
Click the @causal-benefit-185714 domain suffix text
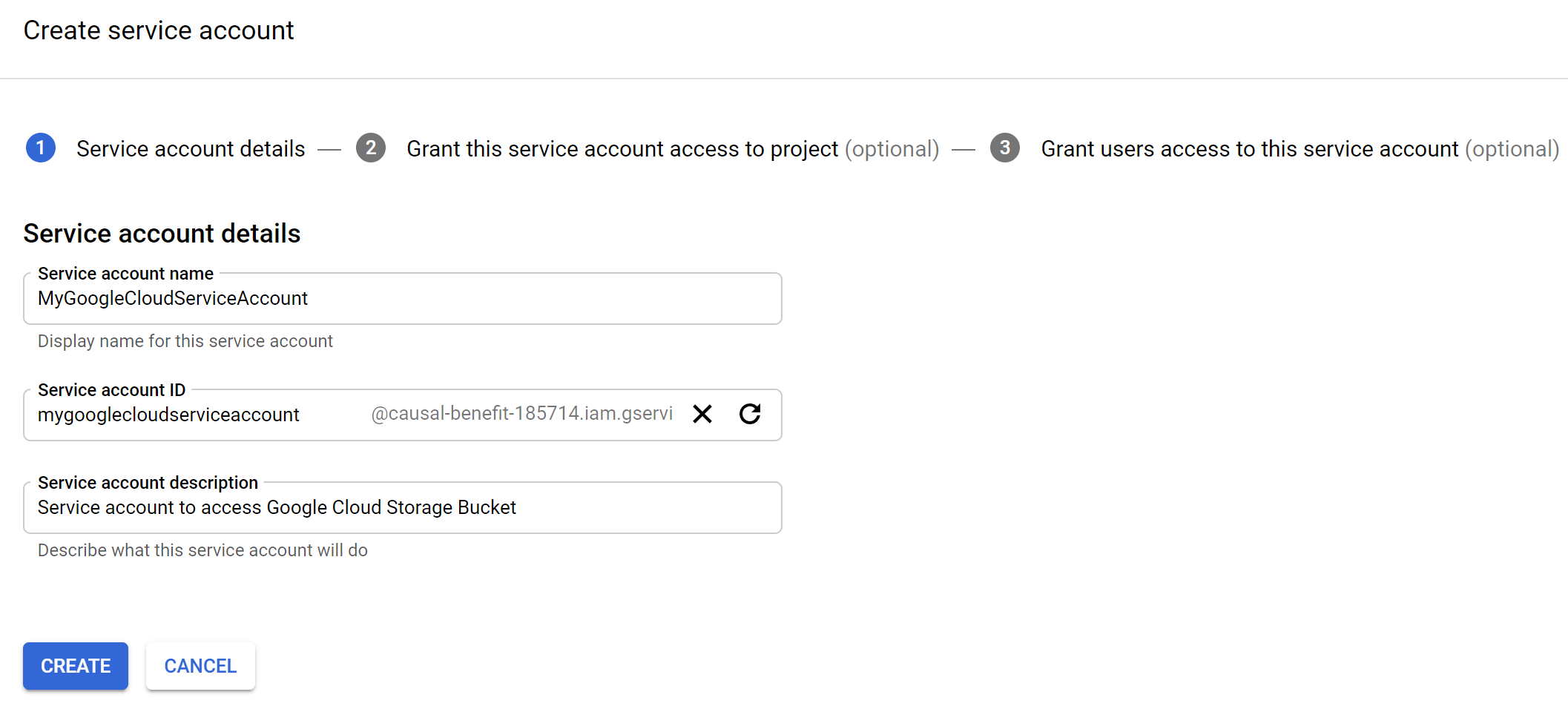tap(521, 414)
